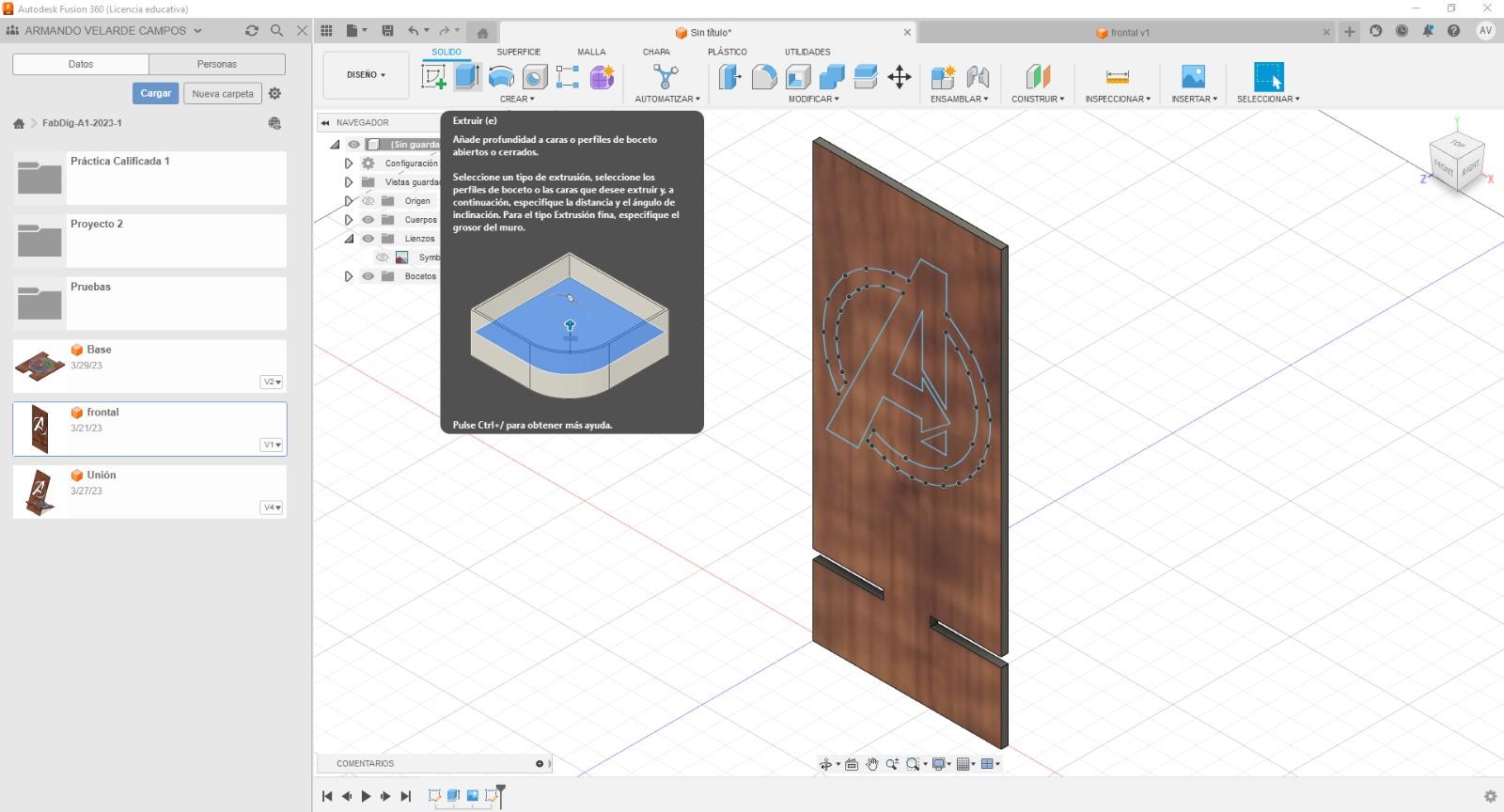Open the Combine tool
Screen dimensions: 1504x812
point(832,77)
